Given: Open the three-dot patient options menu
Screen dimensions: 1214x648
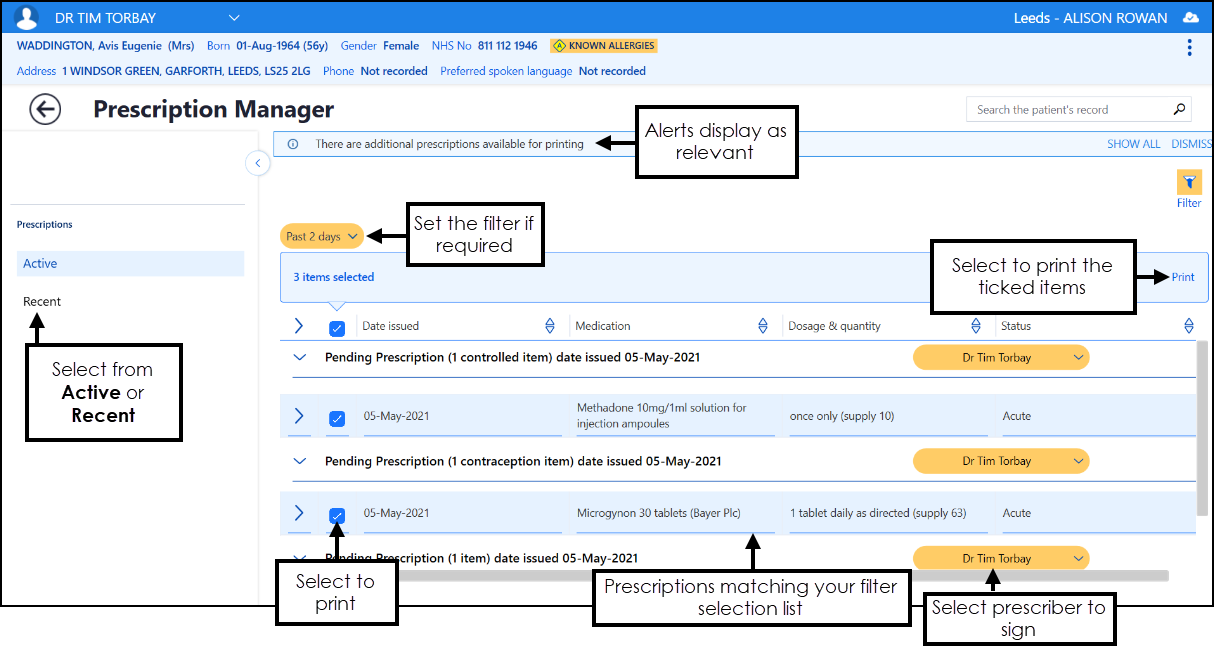Looking at the screenshot, I should (x=1189, y=48).
